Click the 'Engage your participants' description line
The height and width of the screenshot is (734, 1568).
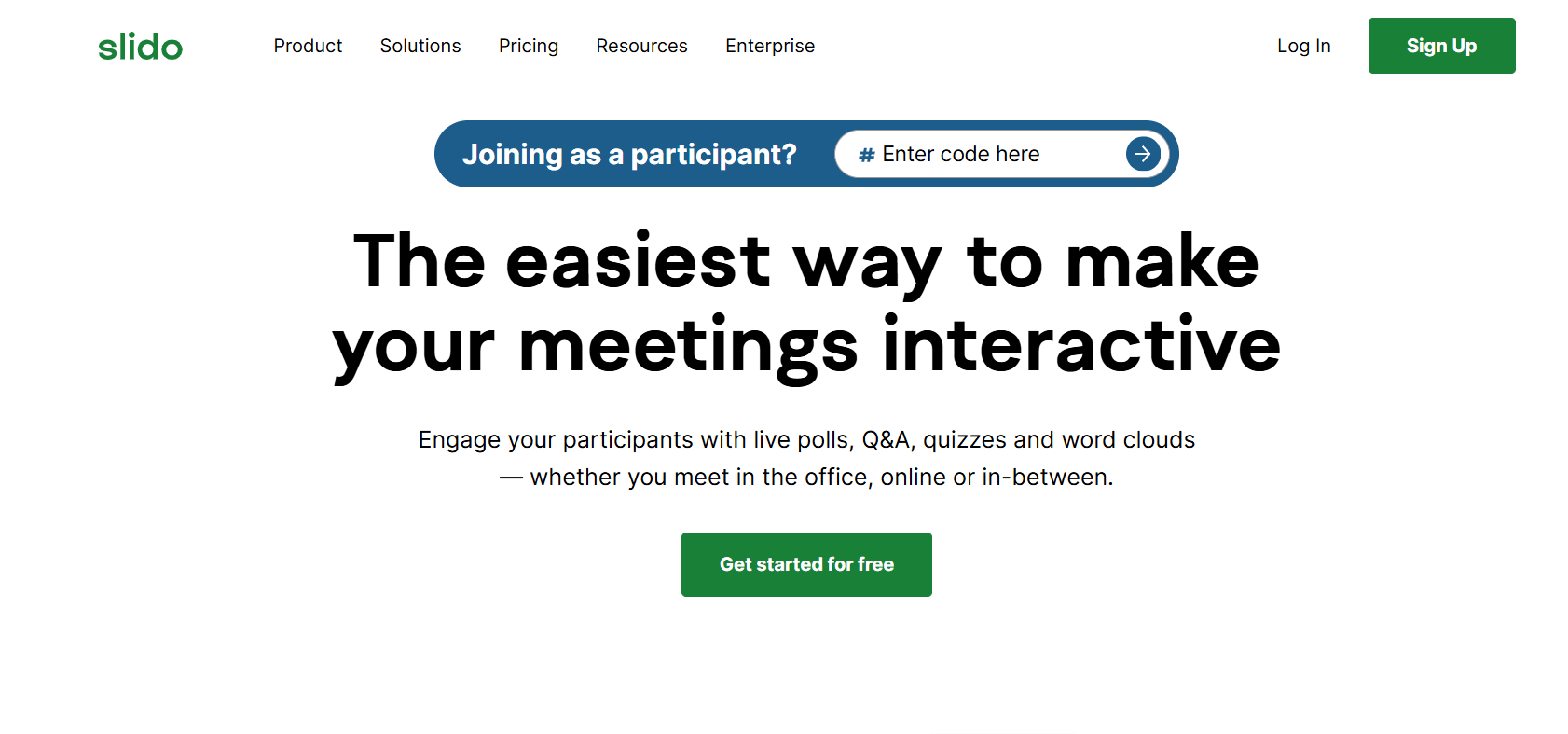(806, 439)
